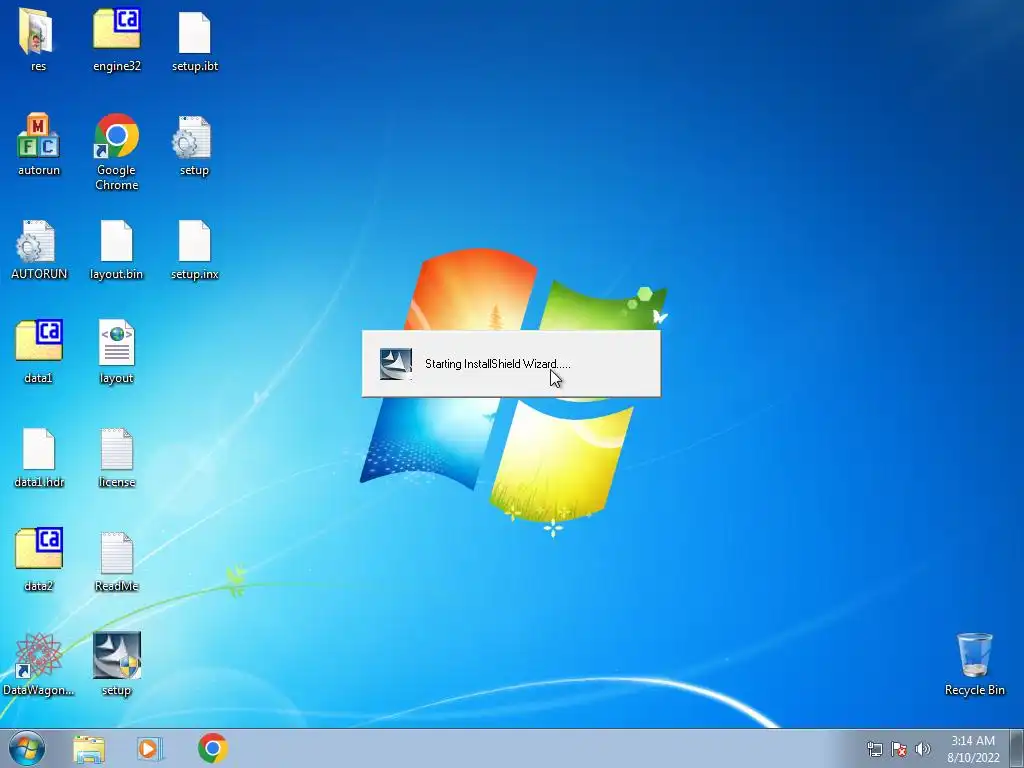Click the network tray icon

(x=874, y=749)
